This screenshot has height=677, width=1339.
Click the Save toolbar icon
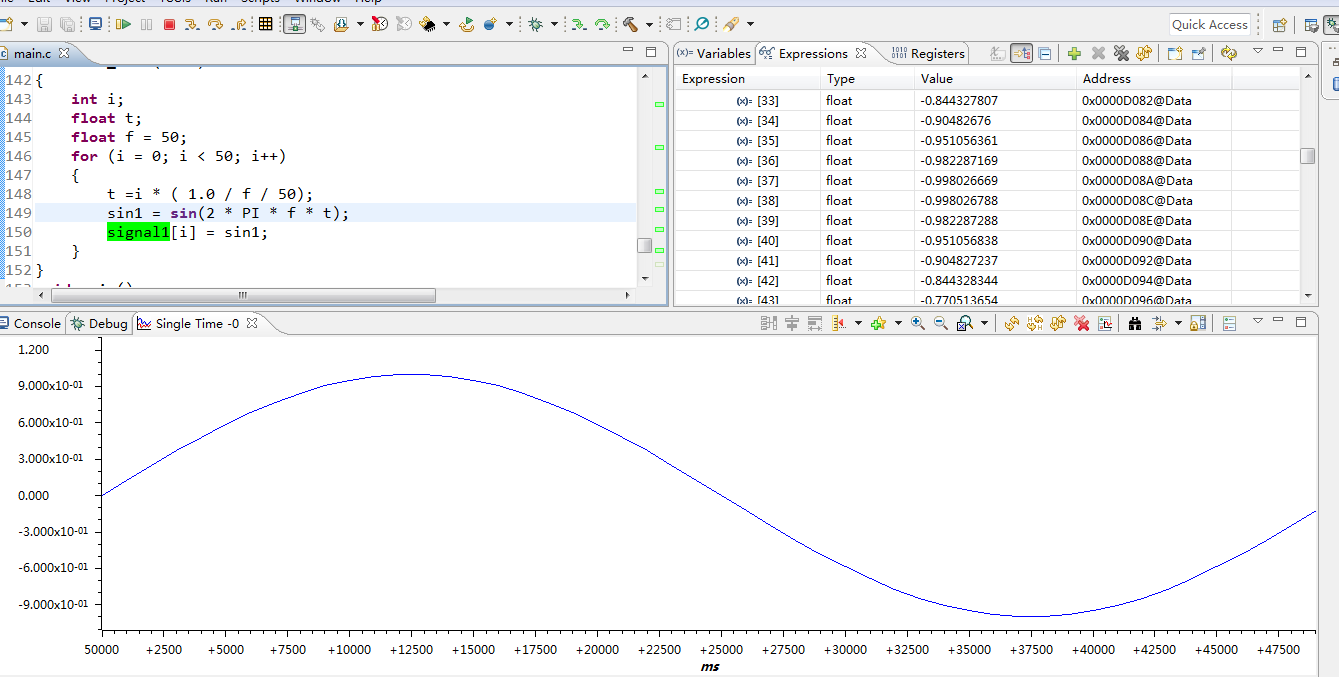[x=44, y=24]
